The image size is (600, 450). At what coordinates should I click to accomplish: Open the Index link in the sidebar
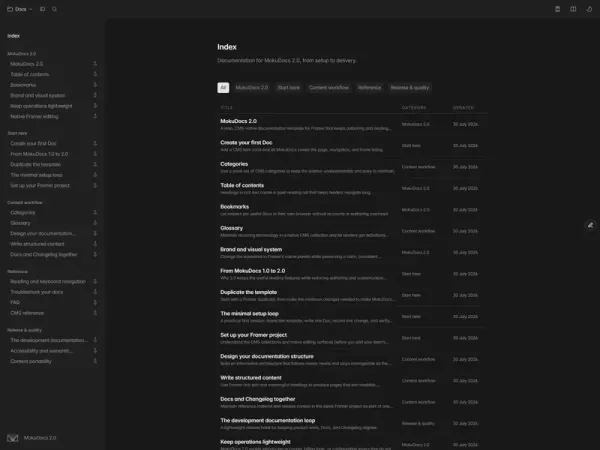[x=13, y=36]
